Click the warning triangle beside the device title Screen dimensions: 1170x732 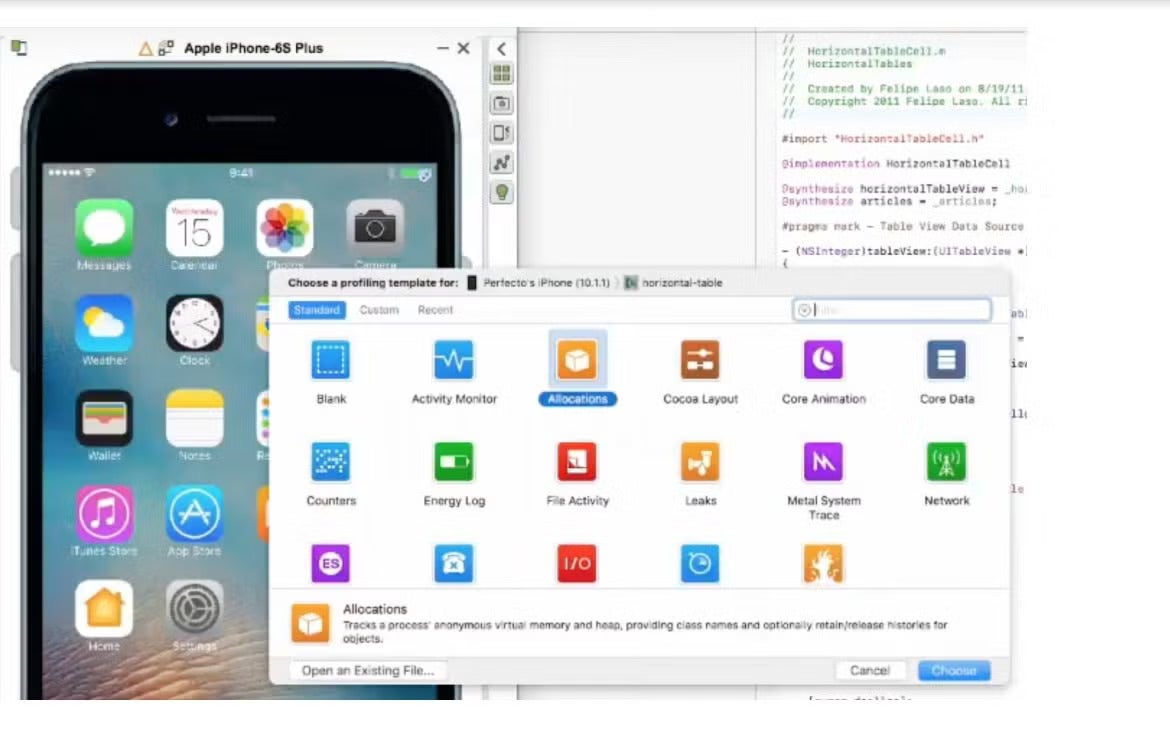tap(146, 49)
